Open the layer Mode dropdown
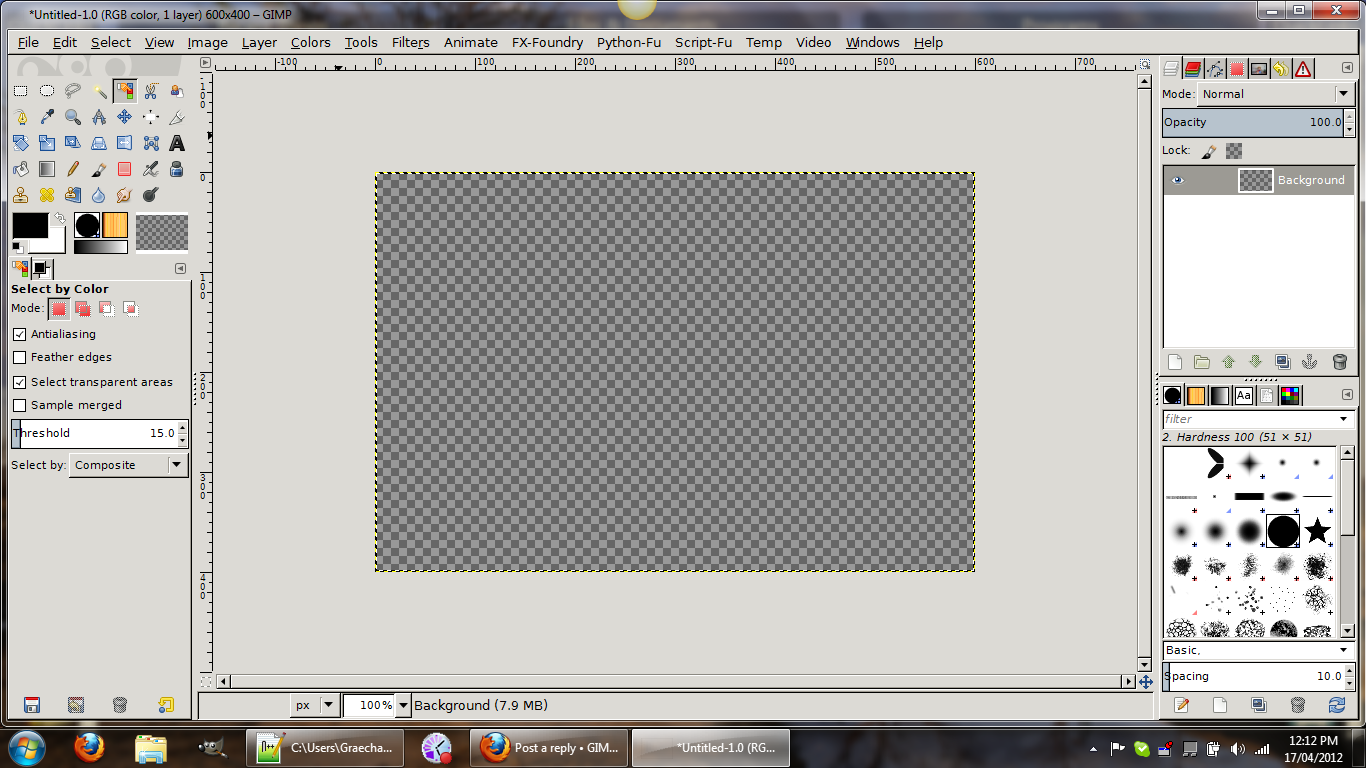The height and width of the screenshot is (768, 1366). pos(1275,94)
